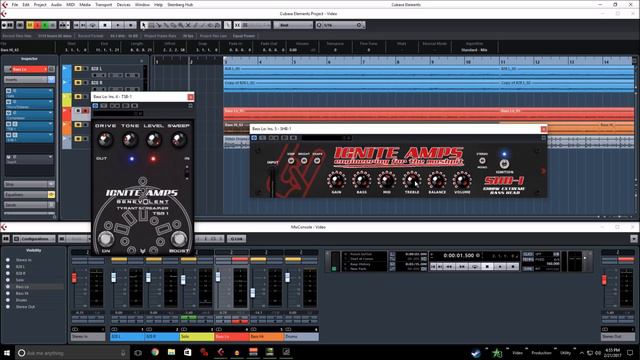Mute the 828 L track
The height and width of the screenshot is (360, 640).
(x=78, y=69)
